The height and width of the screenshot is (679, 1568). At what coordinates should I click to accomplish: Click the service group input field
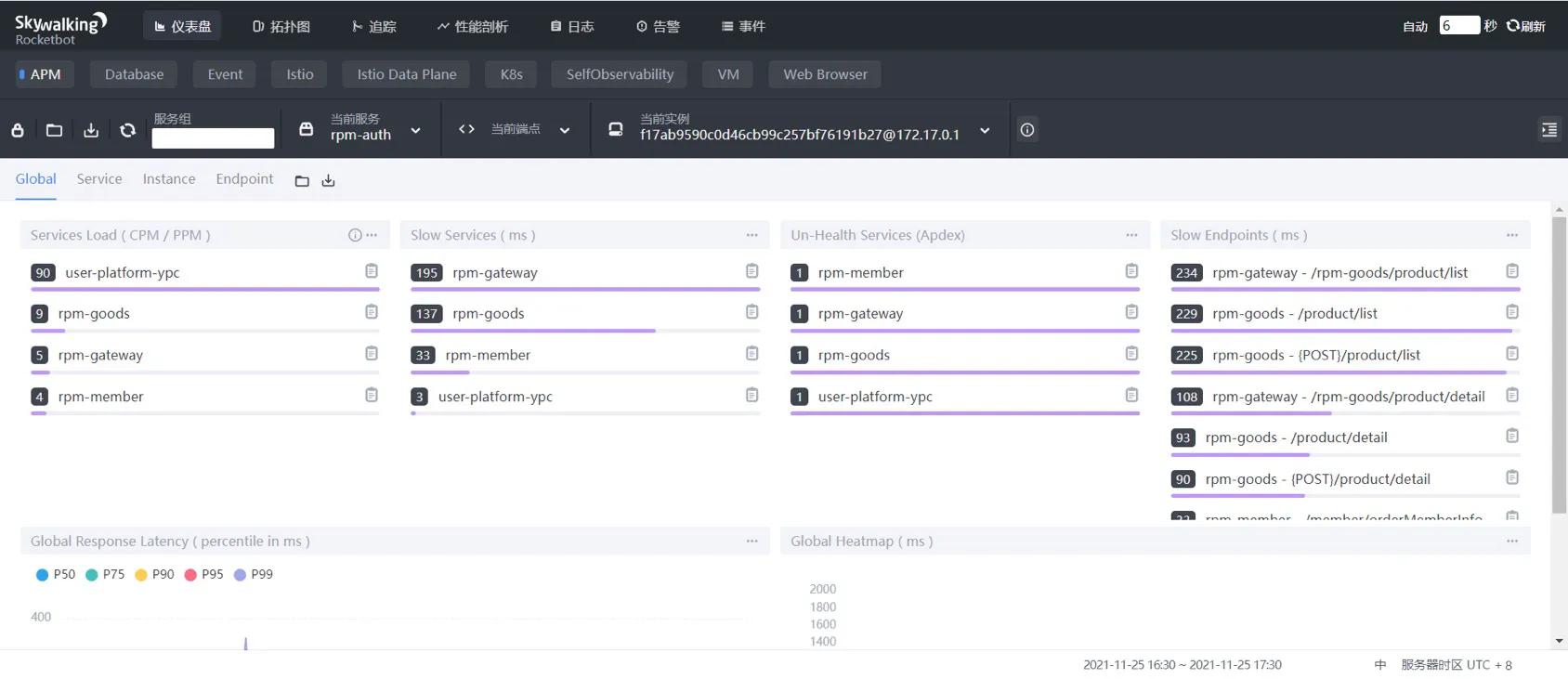click(213, 138)
